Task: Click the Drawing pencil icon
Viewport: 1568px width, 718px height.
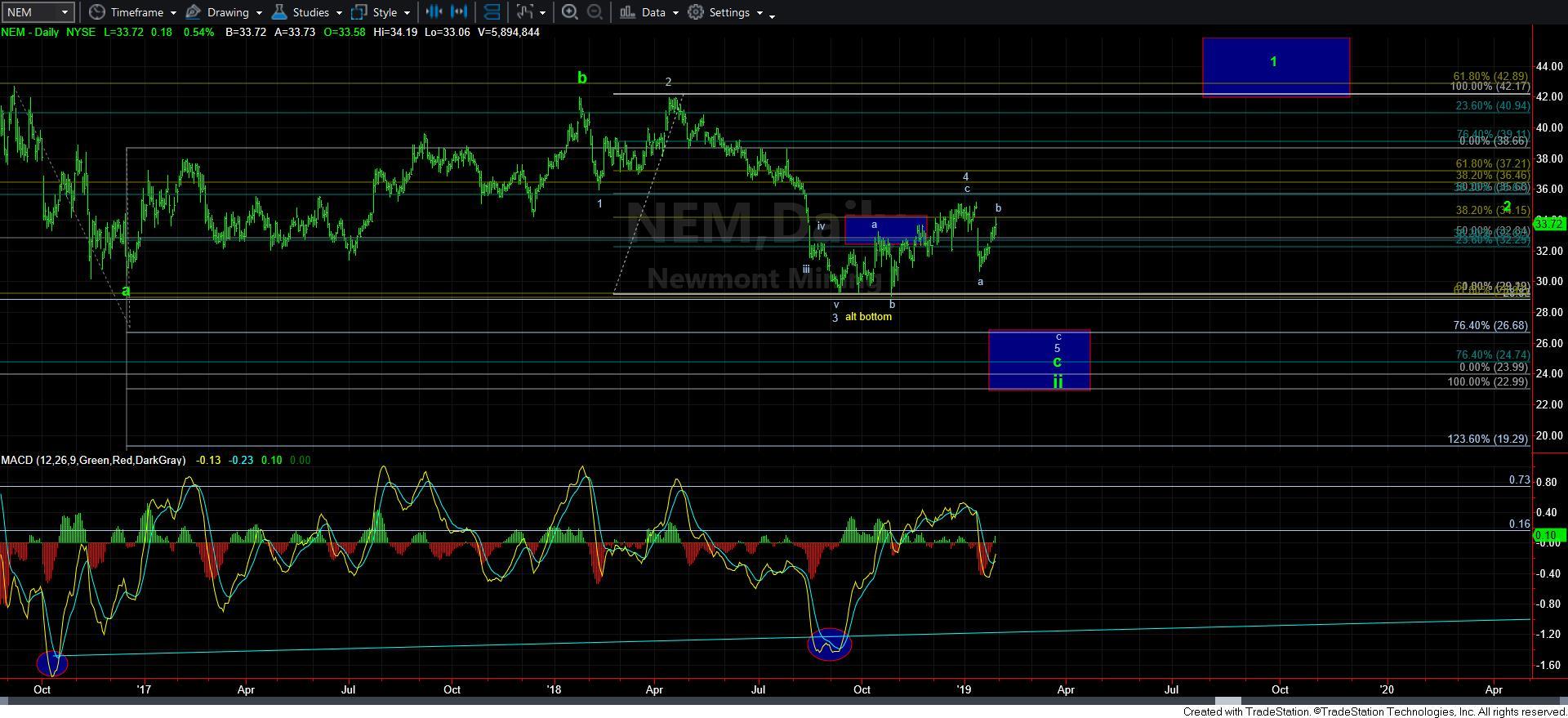Action: tap(194, 12)
